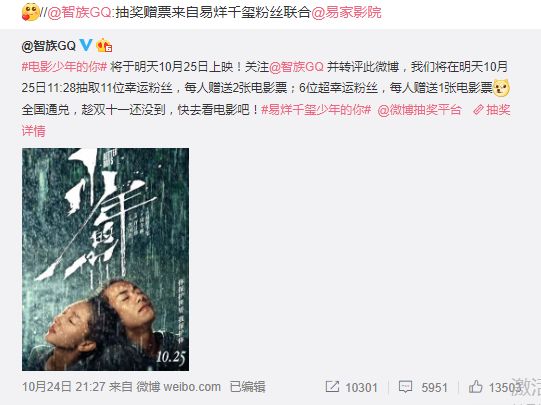The image size is (541, 405).
Task: Click the thumbs-up like icon
Action: pyautogui.click(x=476, y=386)
